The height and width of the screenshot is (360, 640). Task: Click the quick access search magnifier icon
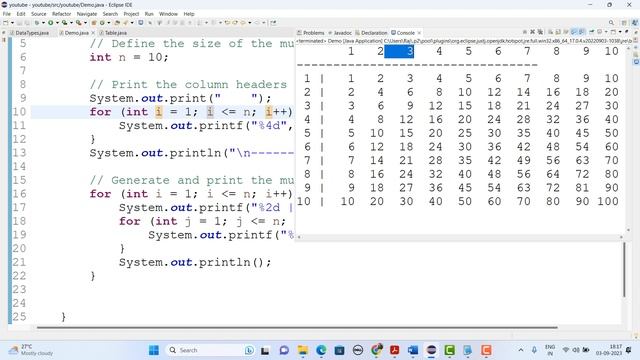click(611, 22)
